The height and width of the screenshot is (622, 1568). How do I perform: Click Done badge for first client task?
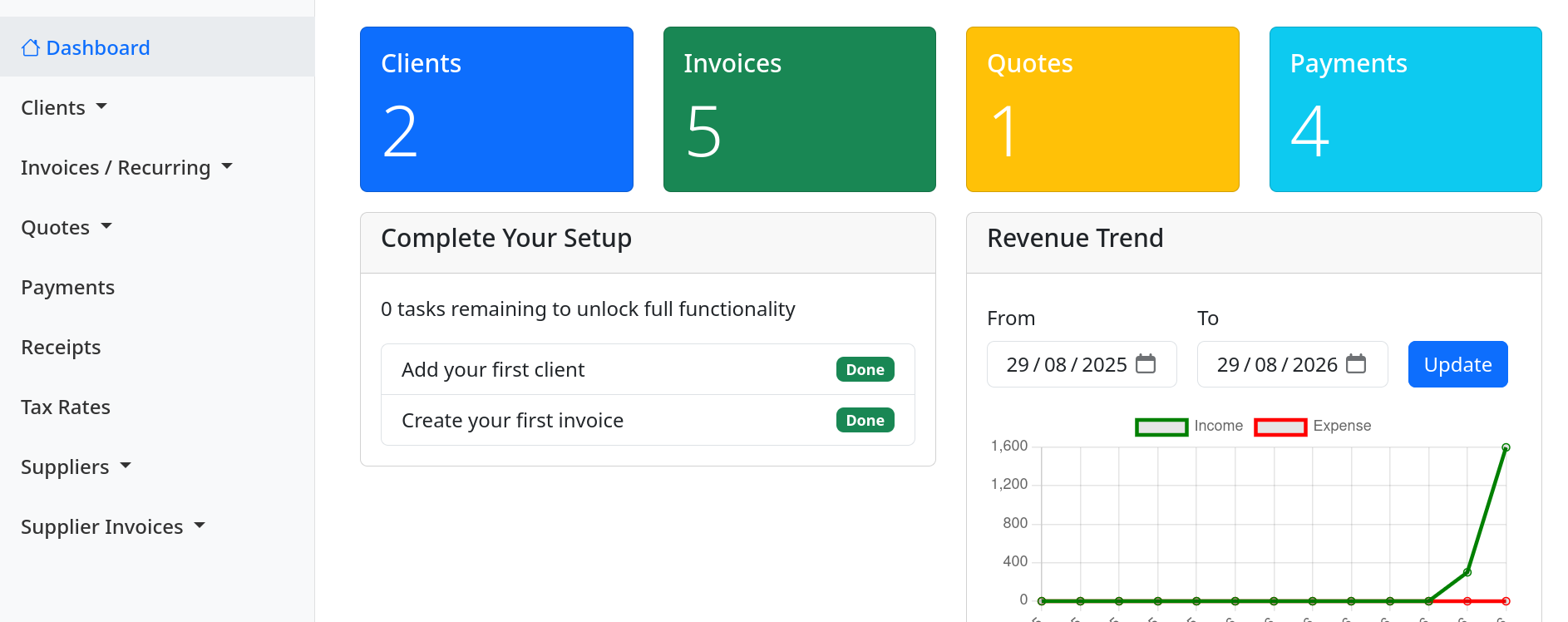(865, 369)
